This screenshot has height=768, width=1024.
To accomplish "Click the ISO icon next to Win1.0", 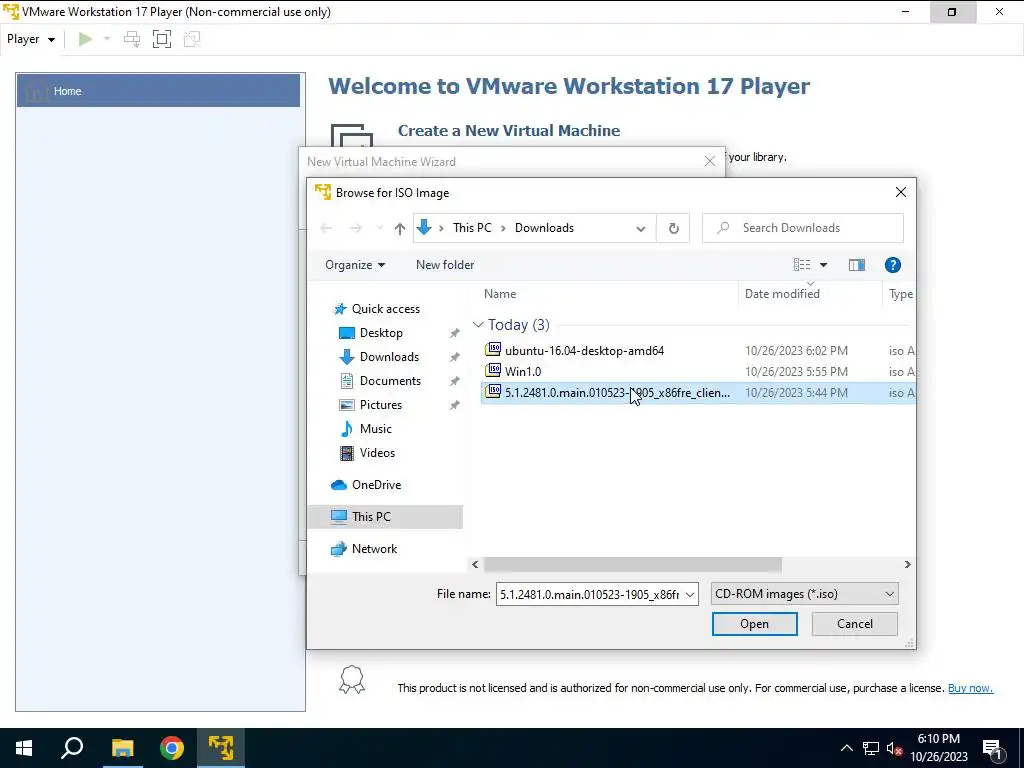I will click(494, 371).
